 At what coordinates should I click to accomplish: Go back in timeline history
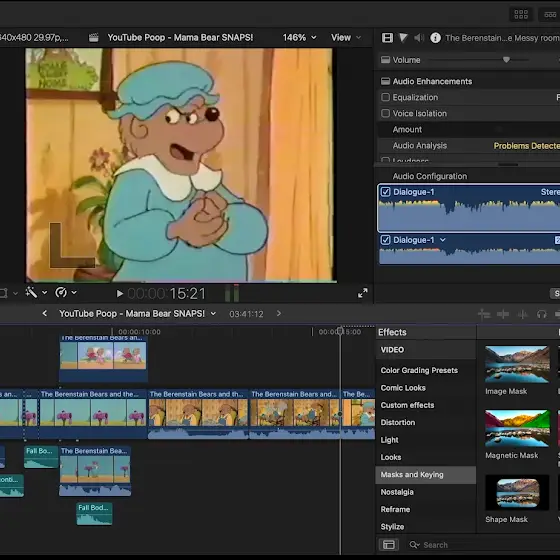pos(44,313)
